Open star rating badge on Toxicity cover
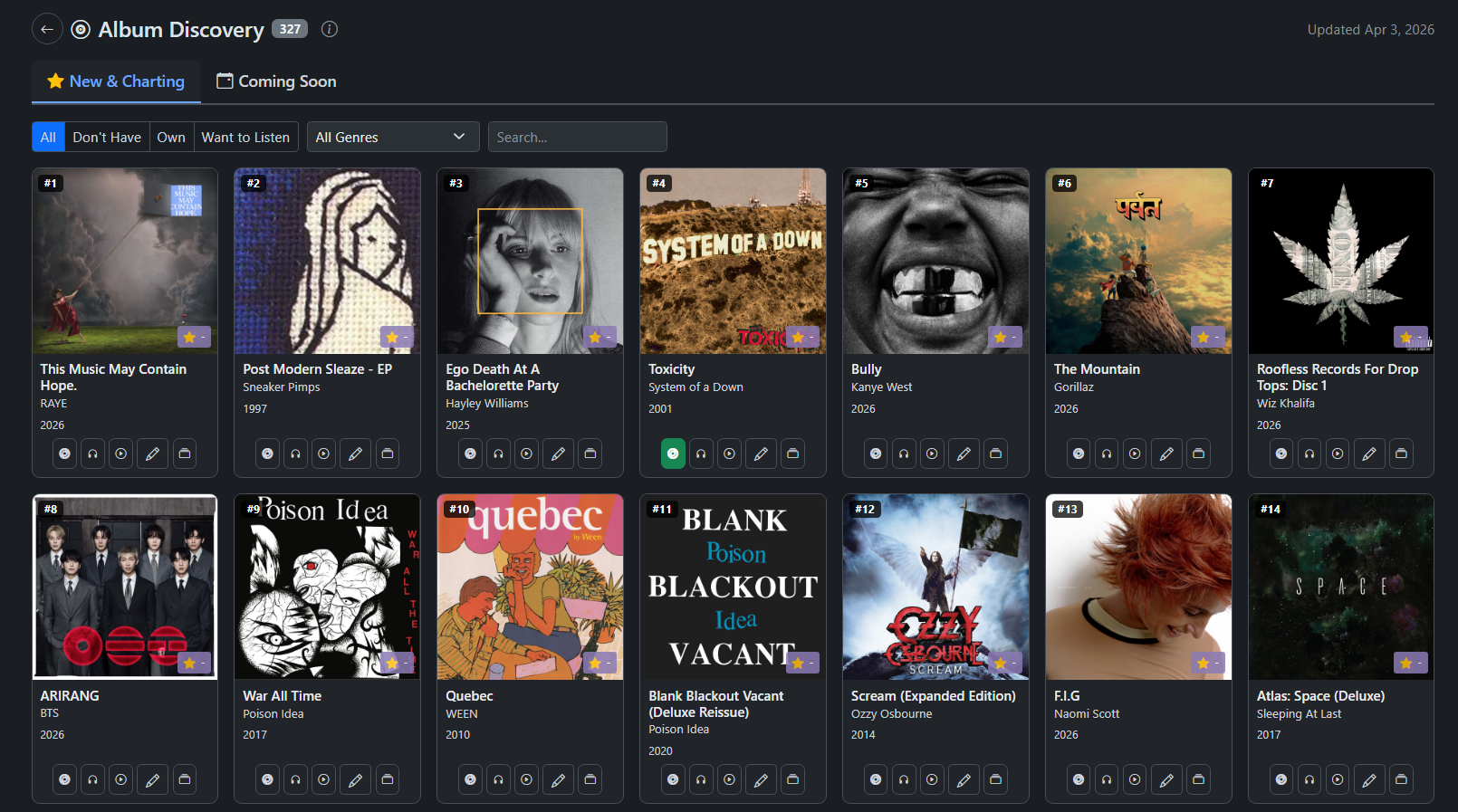 tap(802, 337)
